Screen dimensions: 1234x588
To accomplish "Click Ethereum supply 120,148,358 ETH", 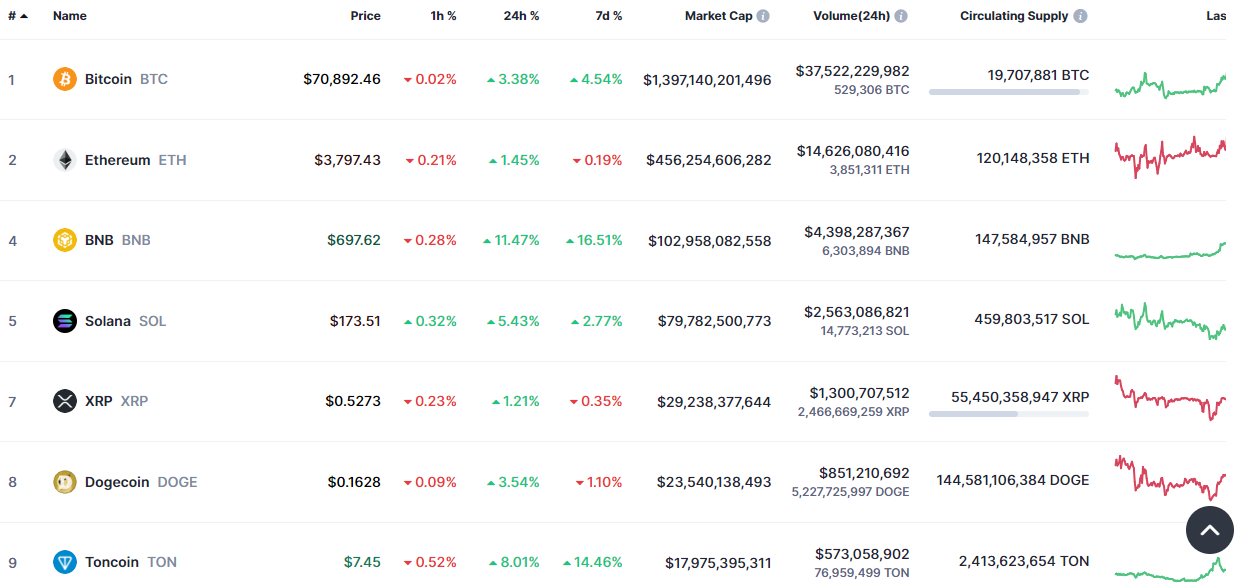I will coord(1033,158).
